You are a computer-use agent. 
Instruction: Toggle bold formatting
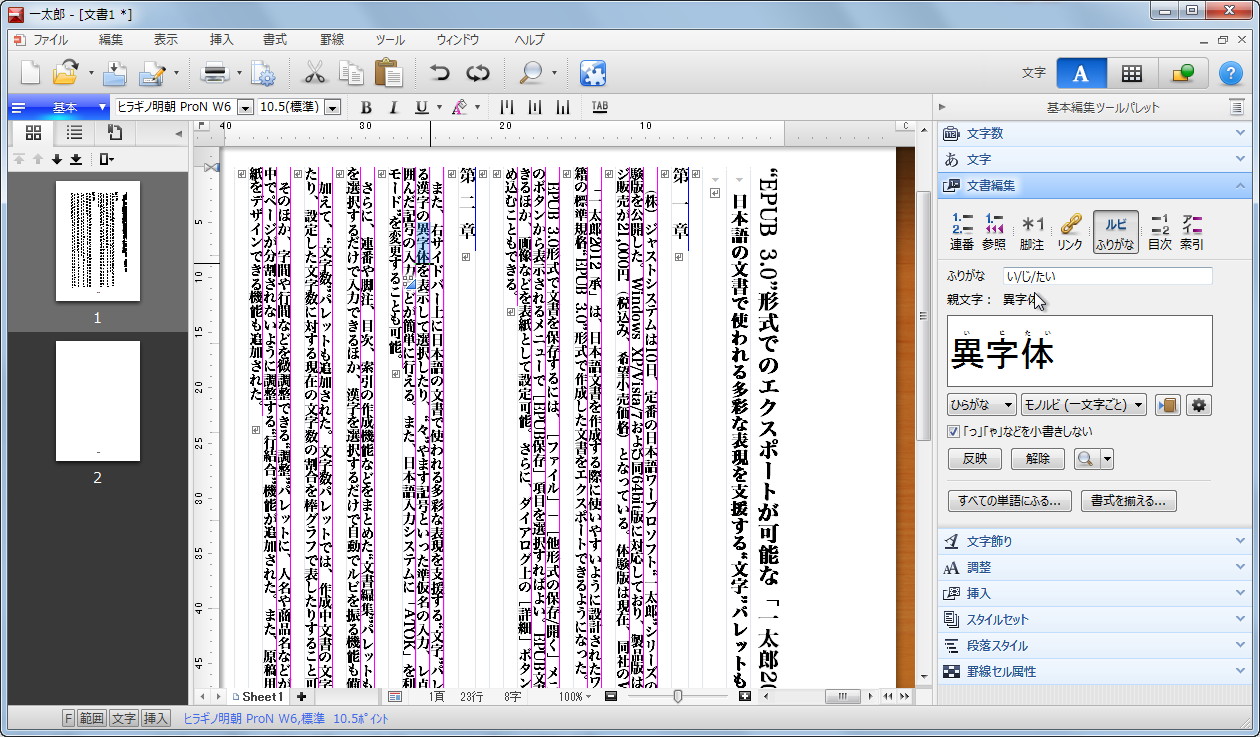pos(366,107)
